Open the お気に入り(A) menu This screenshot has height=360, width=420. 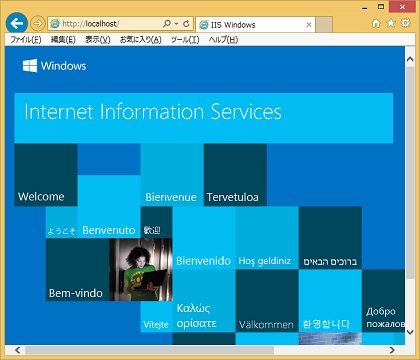[140, 40]
